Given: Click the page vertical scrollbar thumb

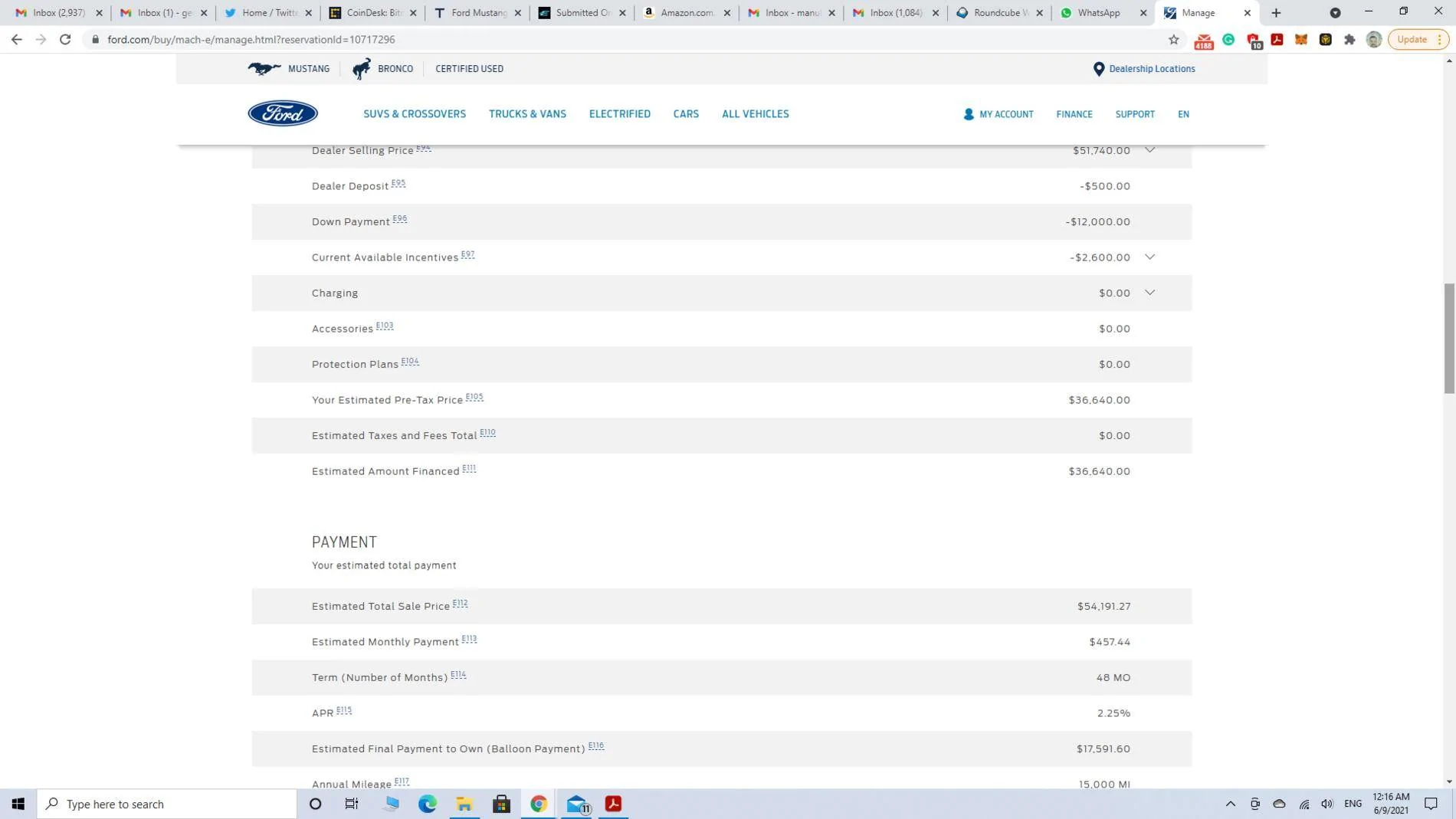Looking at the screenshot, I should (1448, 339).
